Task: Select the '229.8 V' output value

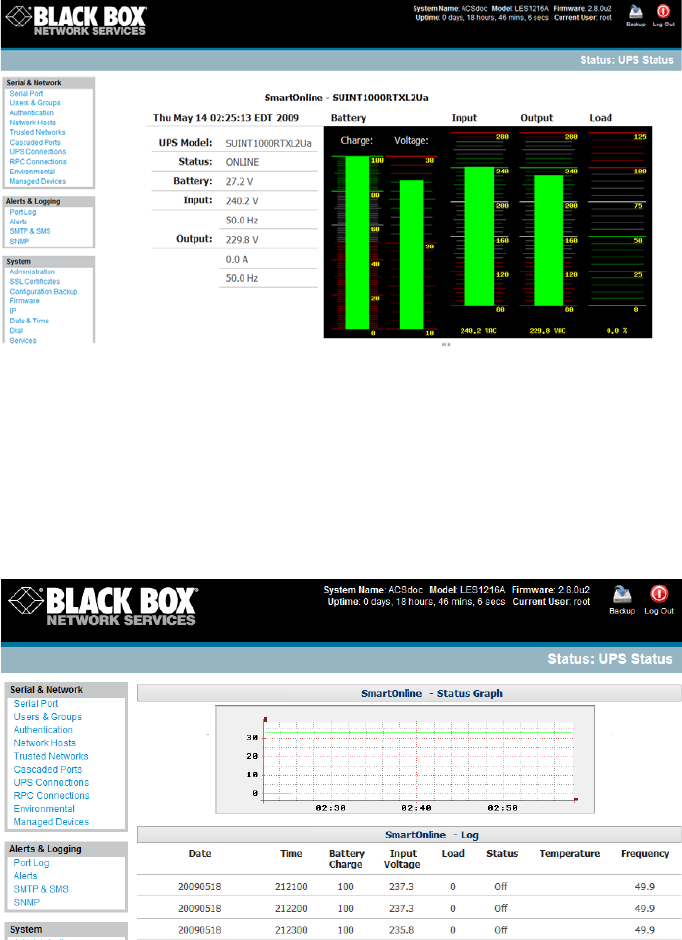Action: [242, 240]
